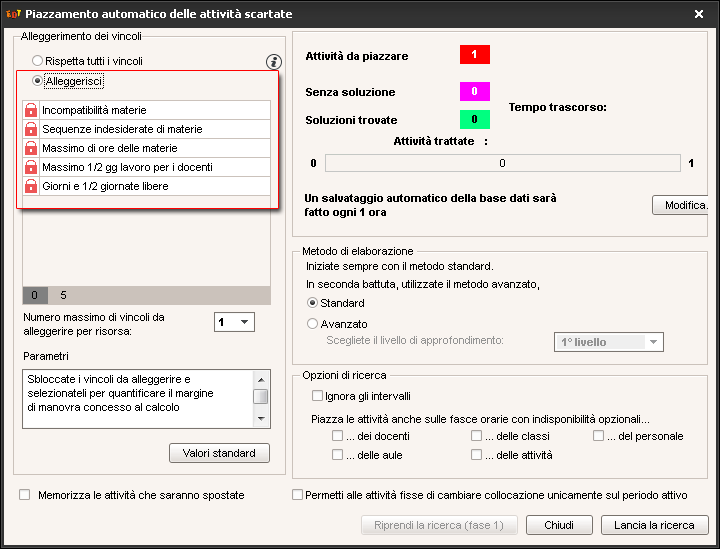Screen dimensions: 720x549
Task: Click the EDT application icon in title bar
Action: pos(13,14)
